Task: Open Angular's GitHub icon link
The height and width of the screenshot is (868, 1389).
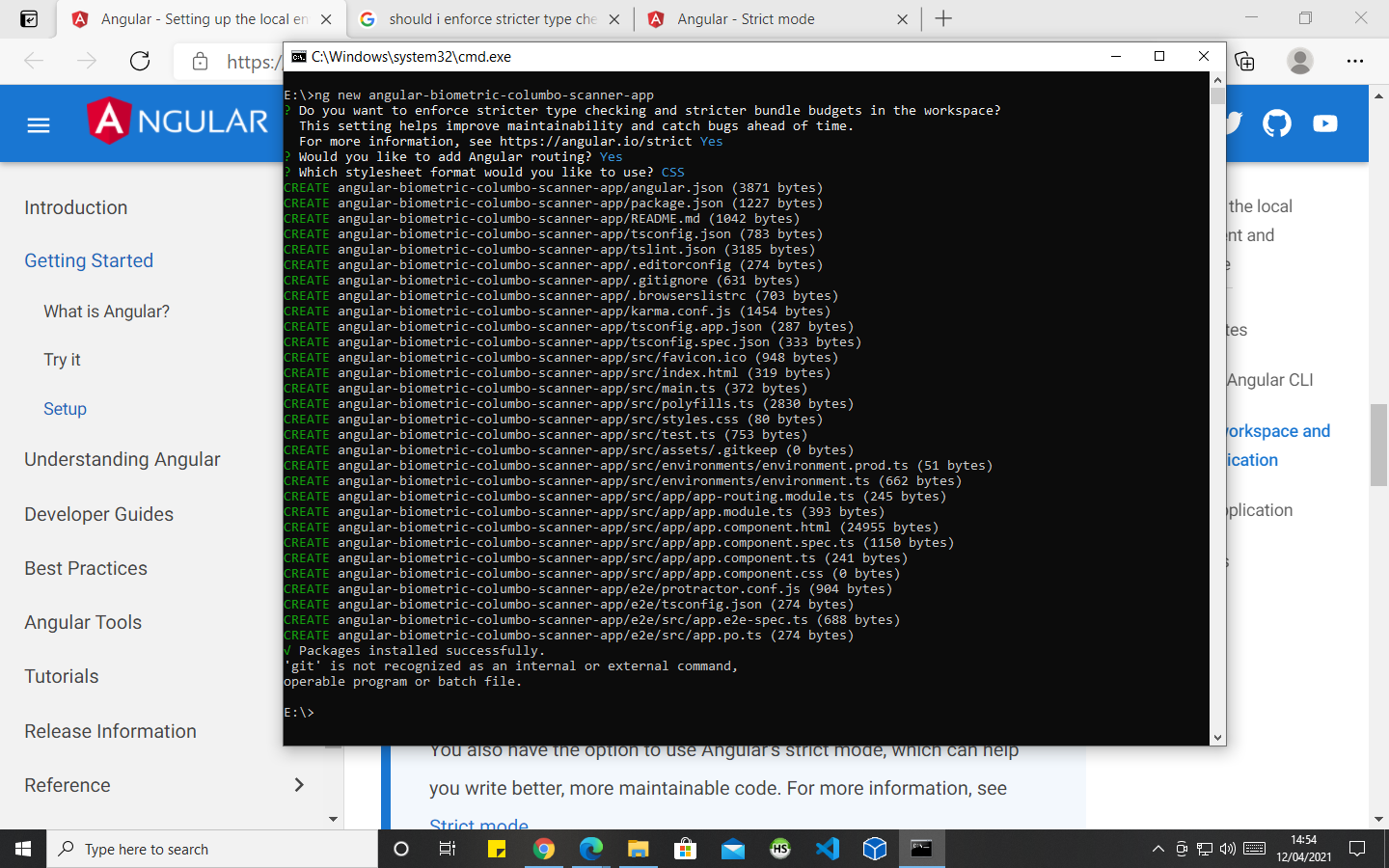Action: coord(1276,123)
